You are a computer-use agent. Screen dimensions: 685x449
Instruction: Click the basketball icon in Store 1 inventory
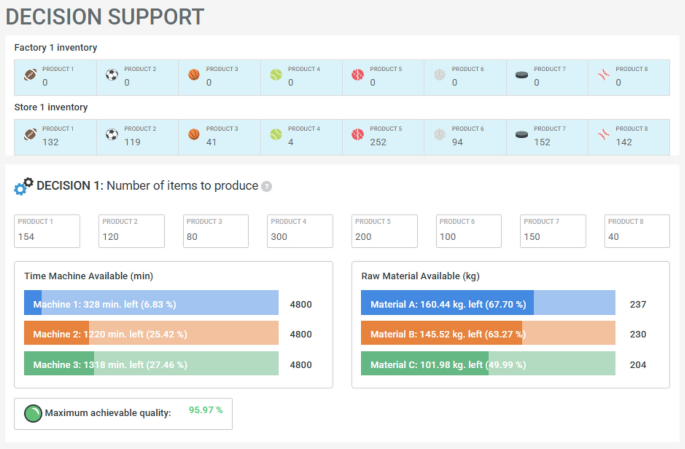point(194,134)
